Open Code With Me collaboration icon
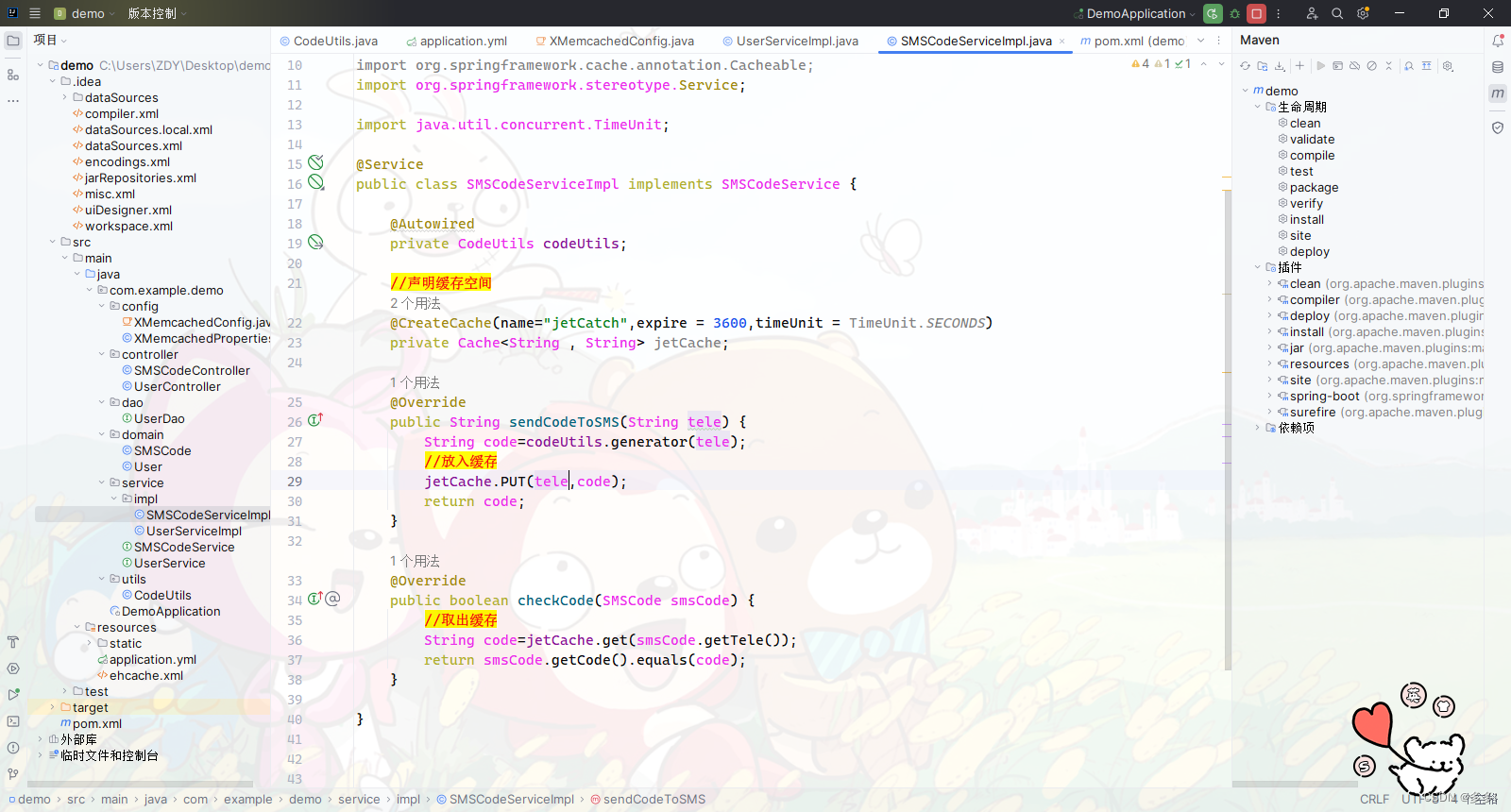 1312,13
